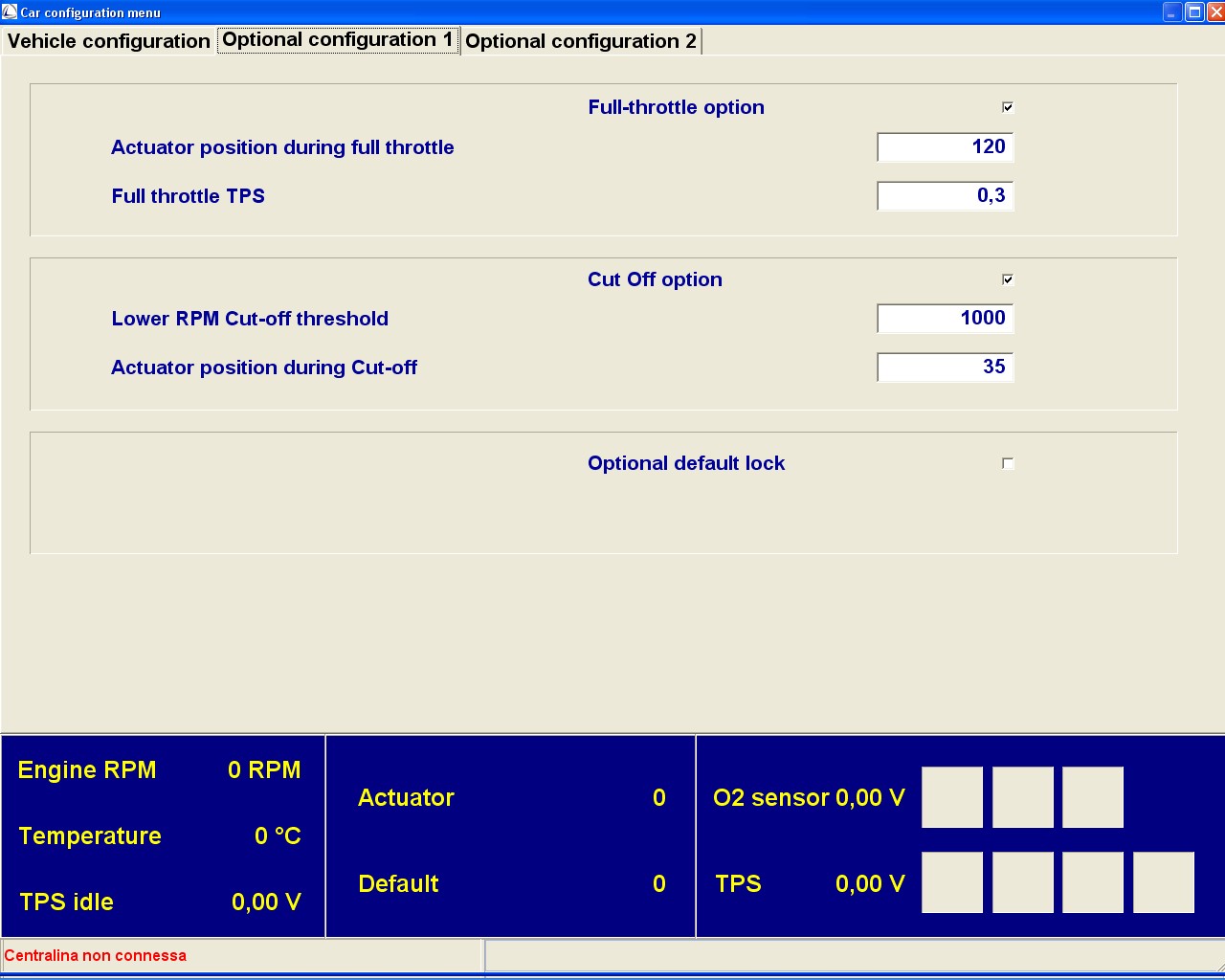Disable the Full-throttle option checkbox
The height and width of the screenshot is (980, 1225).
tap(1008, 107)
